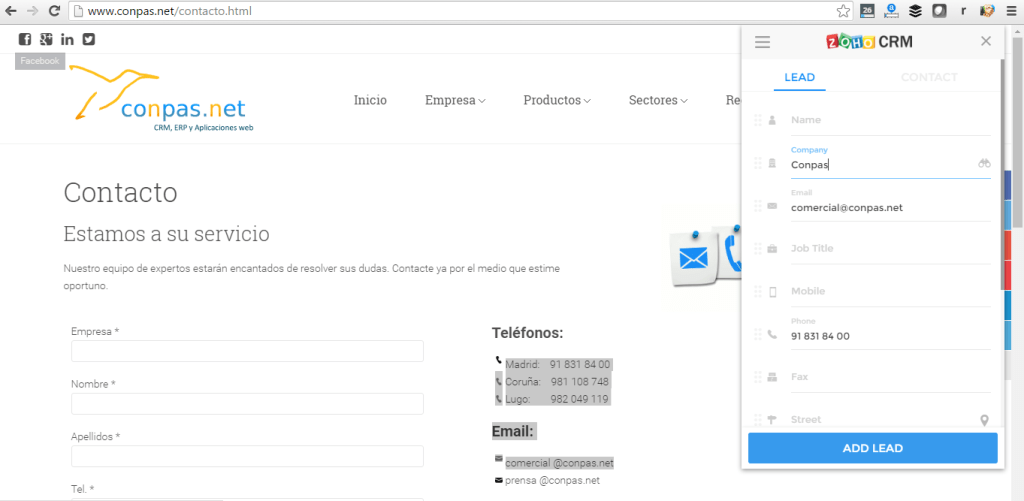Click the Madrid phone number 91 831 84 00
This screenshot has width=1024, height=501.
(580, 364)
